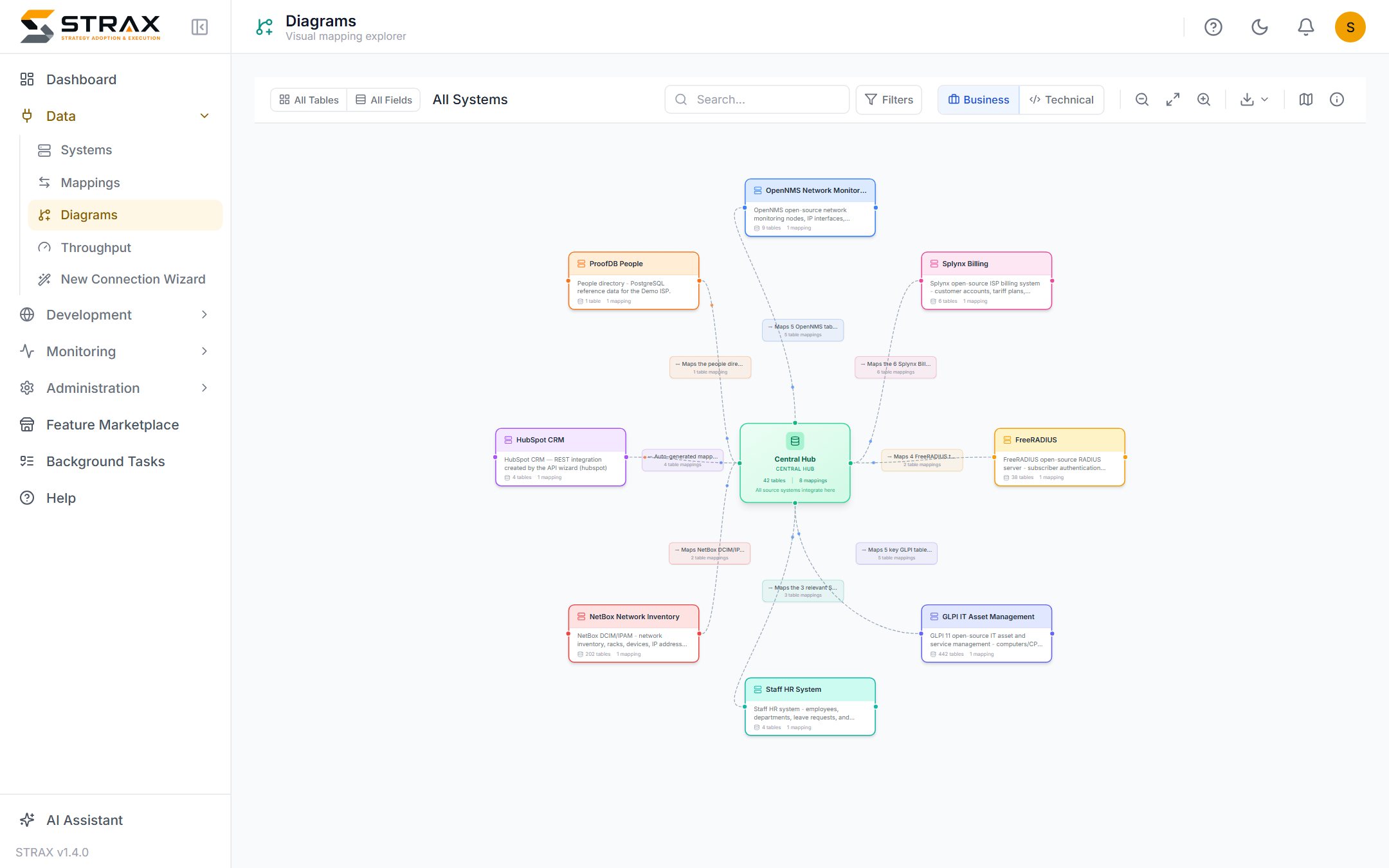Switch to Business view
This screenshot has width=1389, height=868.
[979, 100]
